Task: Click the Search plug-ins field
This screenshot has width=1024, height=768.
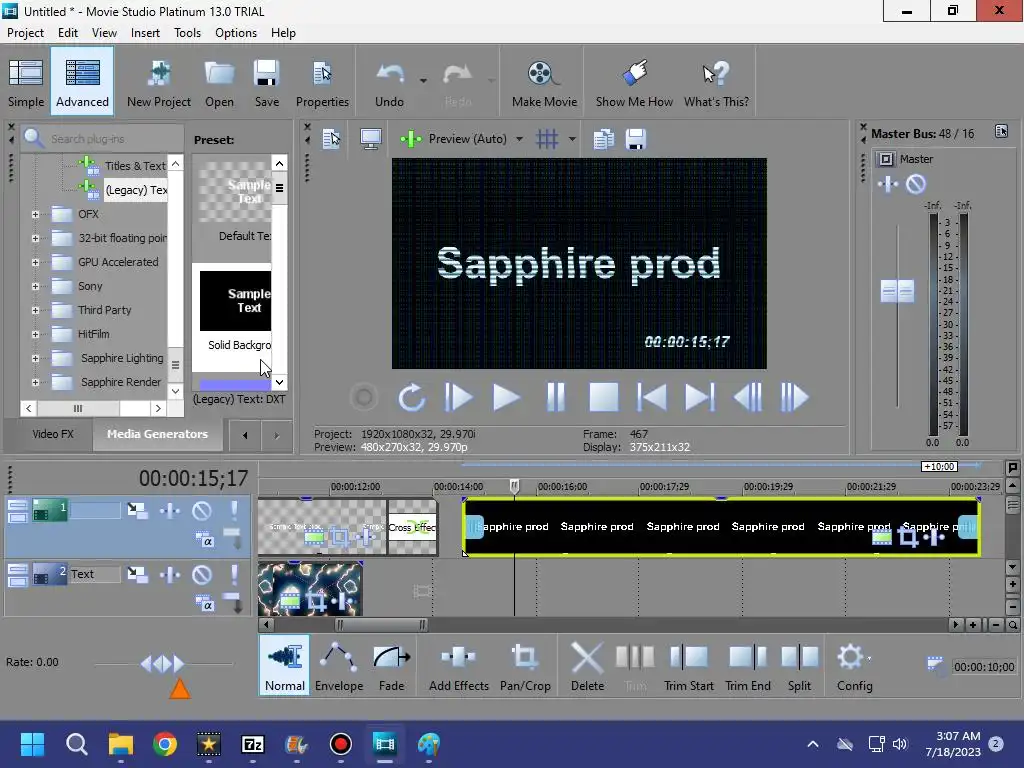Action: (103, 138)
